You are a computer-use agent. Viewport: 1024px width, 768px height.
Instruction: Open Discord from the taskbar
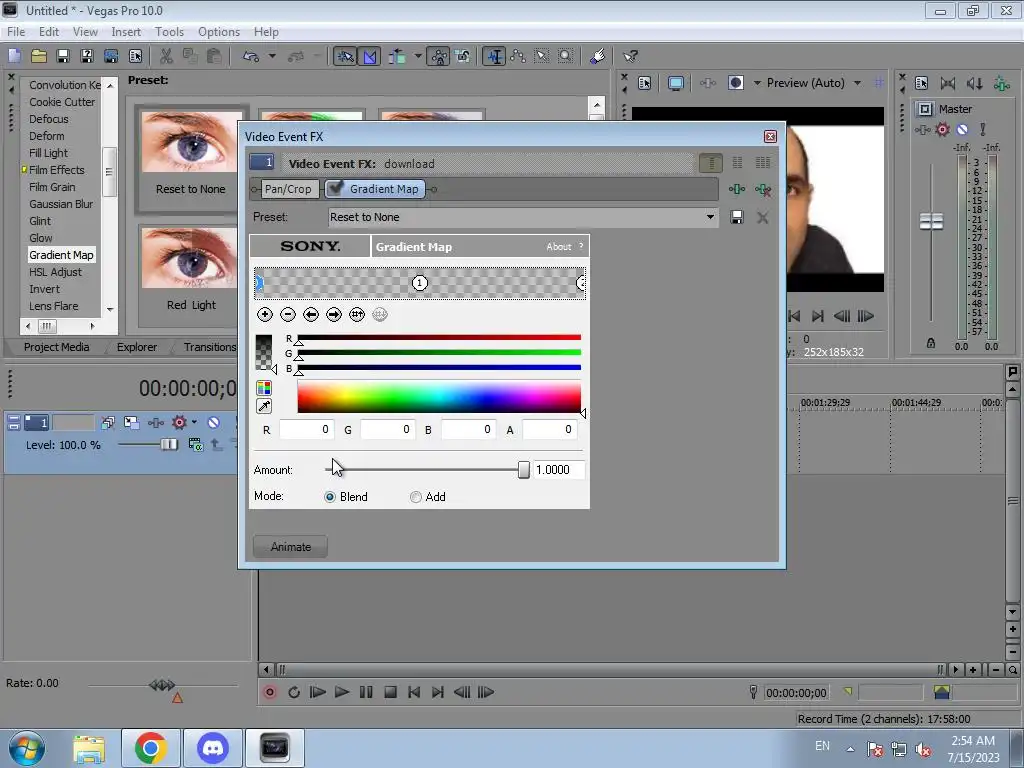213,748
